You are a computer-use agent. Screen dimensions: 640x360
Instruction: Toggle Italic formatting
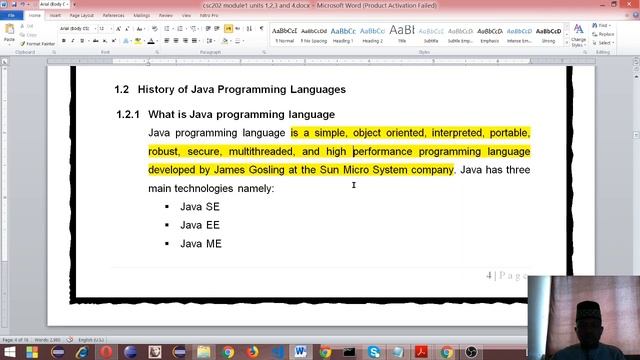click(x=73, y=41)
